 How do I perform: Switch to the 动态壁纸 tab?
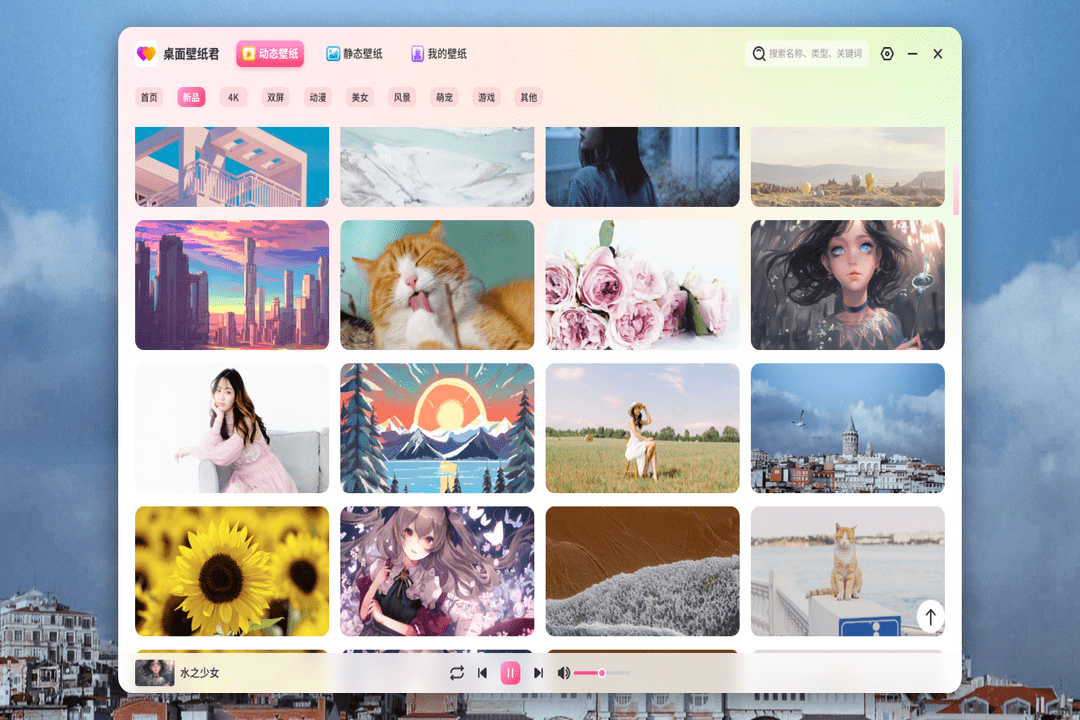(x=270, y=54)
